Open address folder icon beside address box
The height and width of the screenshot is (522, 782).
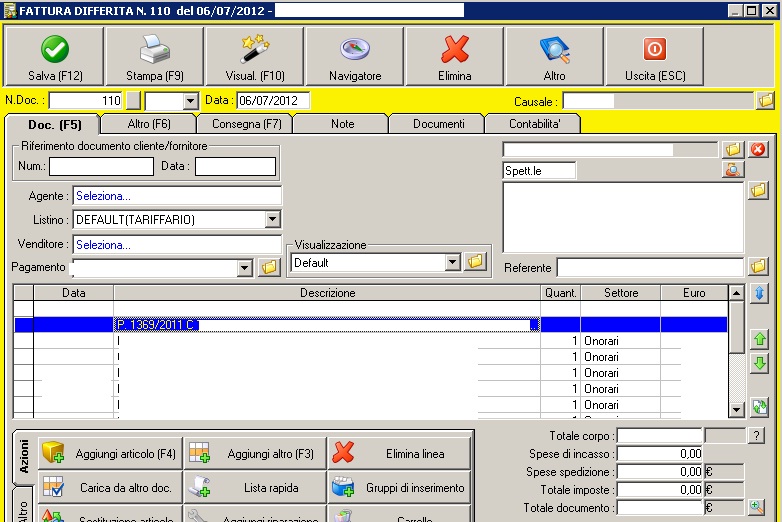coord(758,190)
